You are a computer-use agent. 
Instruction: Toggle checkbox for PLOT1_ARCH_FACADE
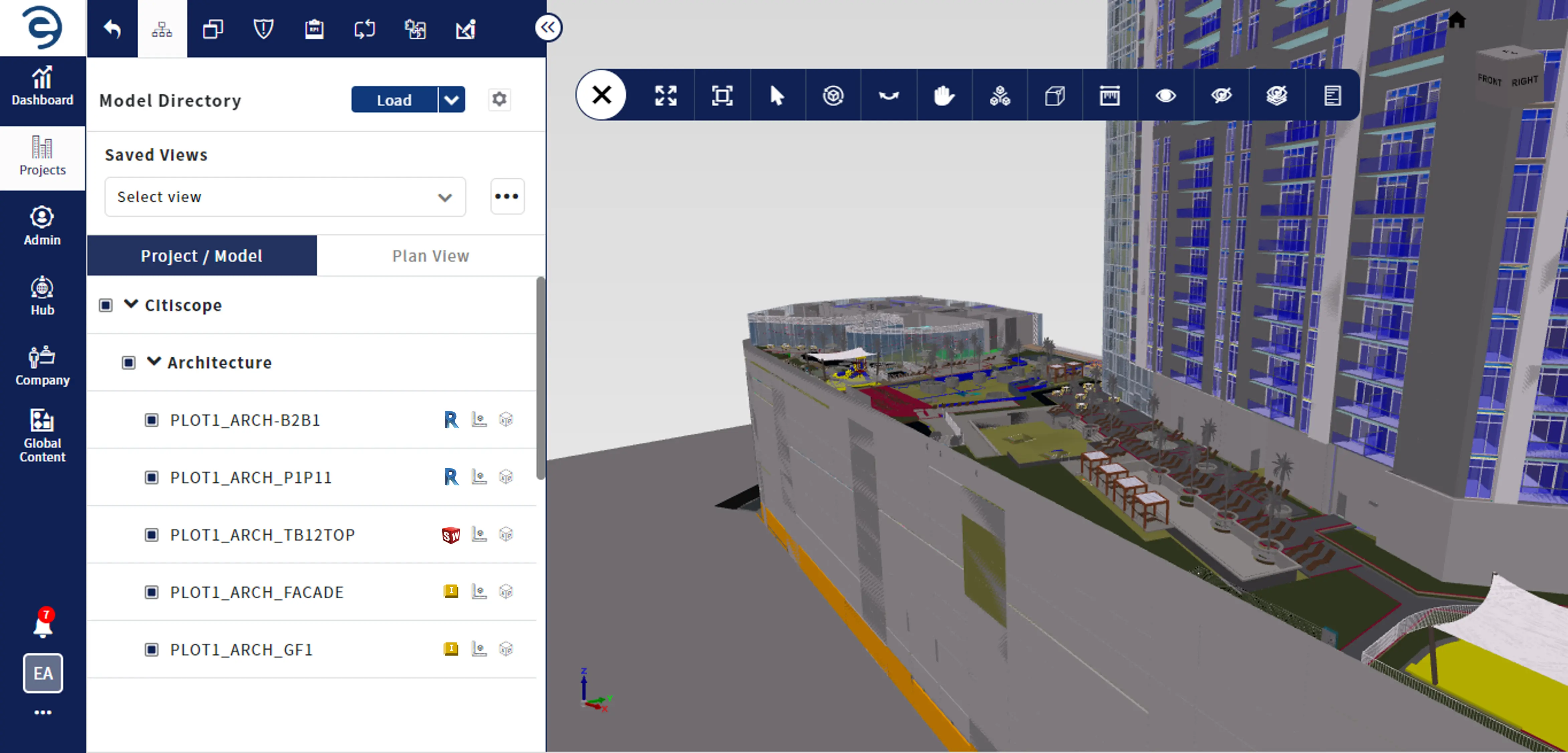click(x=152, y=592)
